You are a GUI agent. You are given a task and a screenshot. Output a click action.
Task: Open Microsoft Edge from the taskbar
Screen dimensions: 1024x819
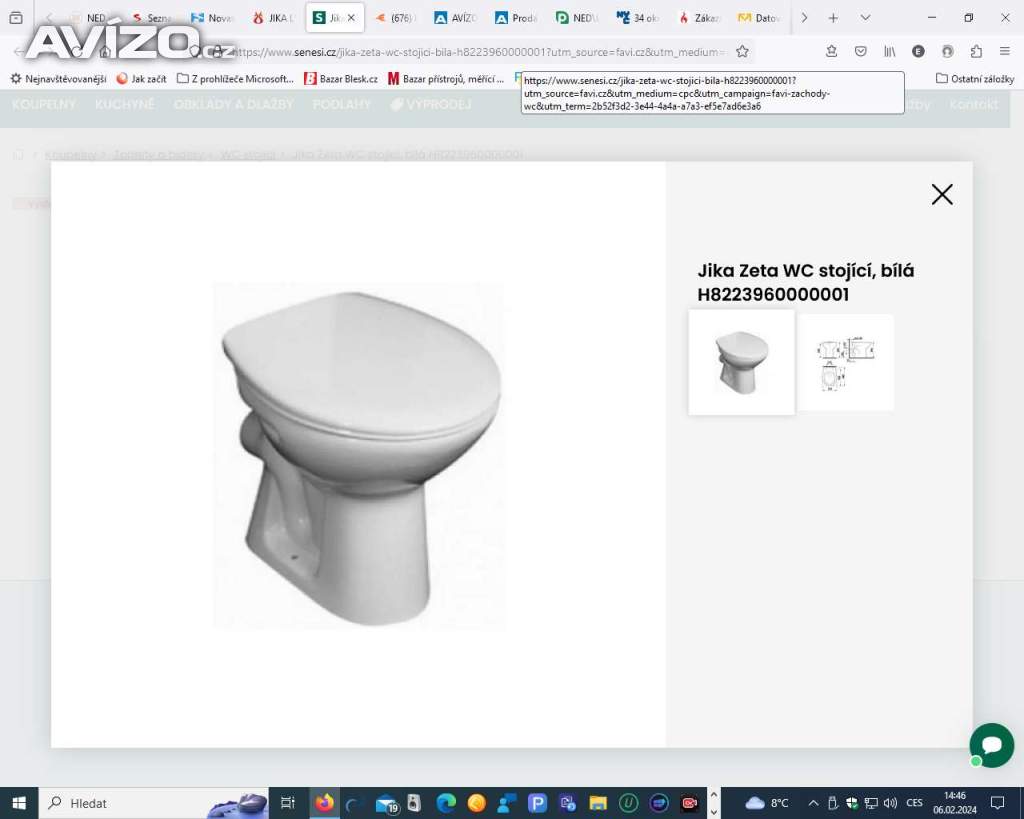[445, 803]
